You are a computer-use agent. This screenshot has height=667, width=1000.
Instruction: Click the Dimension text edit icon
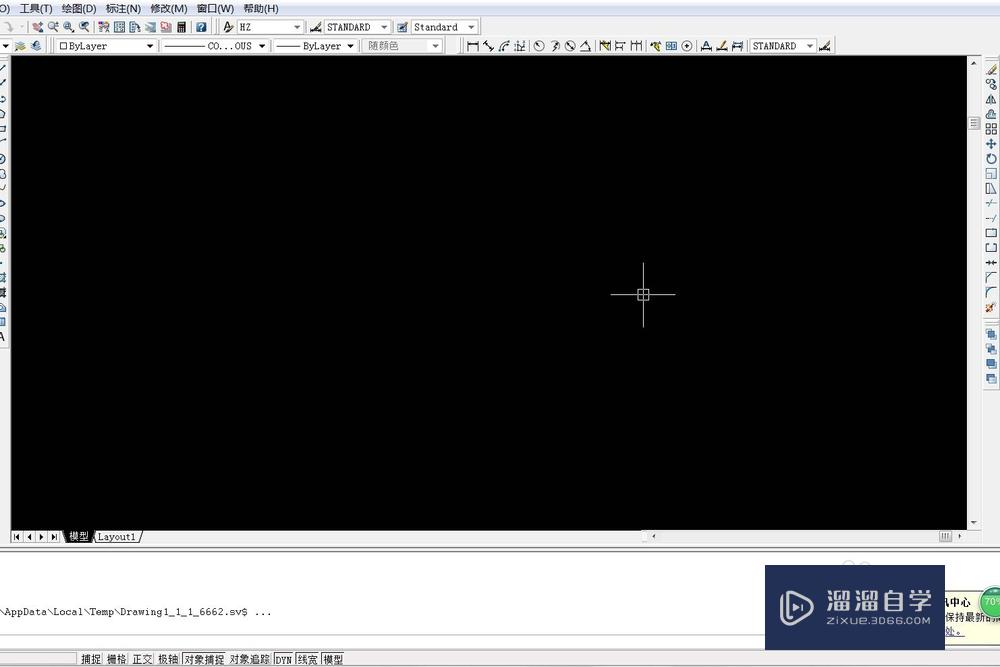click(x=722, y=46)
